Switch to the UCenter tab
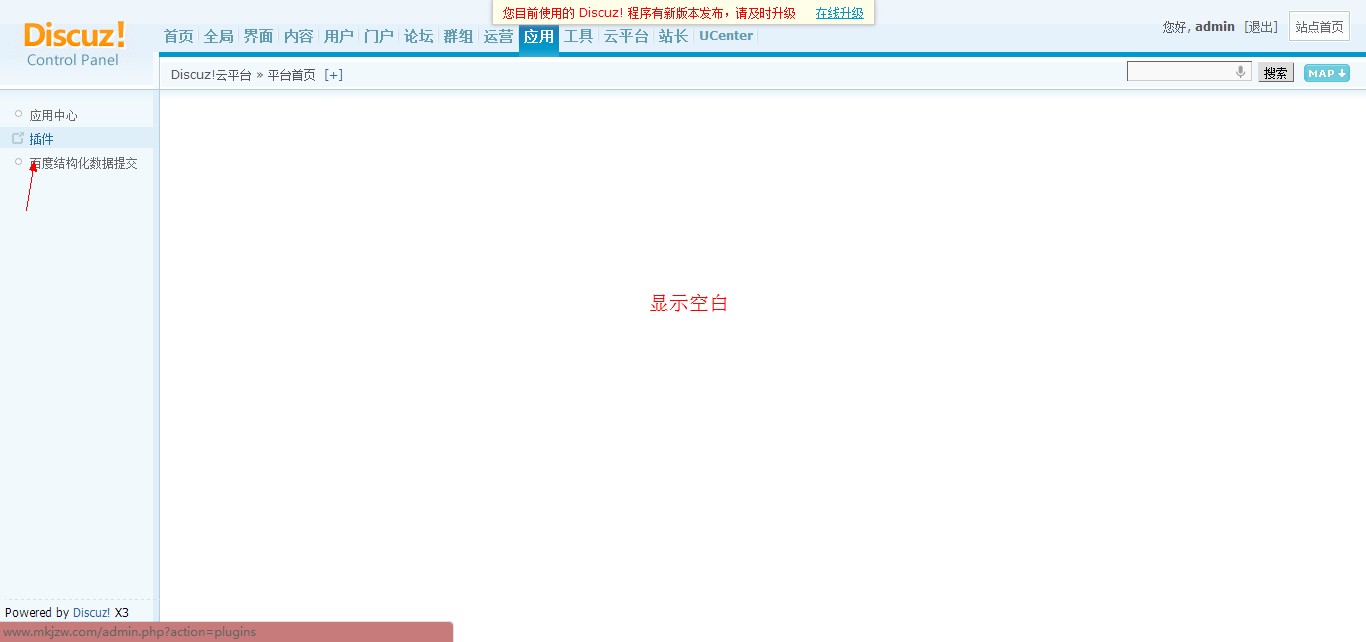Screen dimensions: 1366x642 (x=725, y=35)
